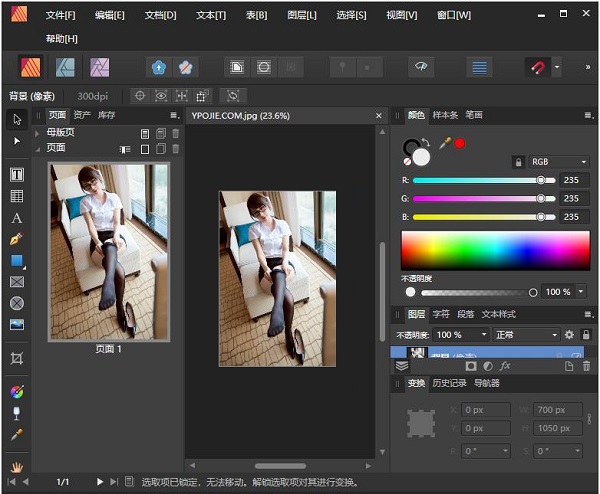Collapse the 页面 section triangle

[38, 149]
